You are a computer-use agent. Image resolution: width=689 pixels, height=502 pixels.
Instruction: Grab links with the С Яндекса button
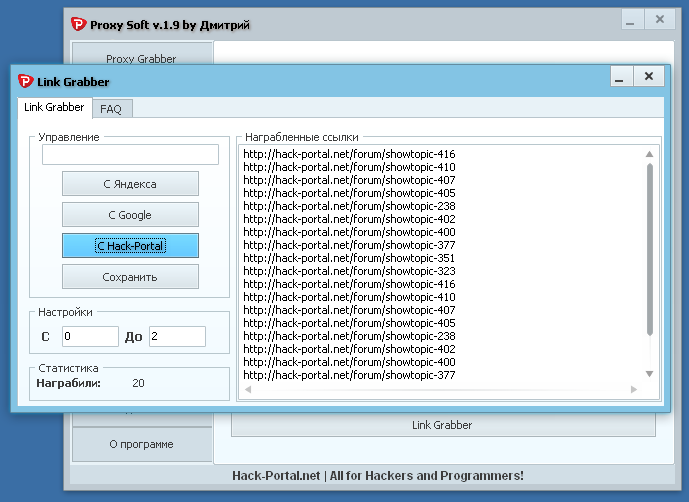[x=130, y=184]
